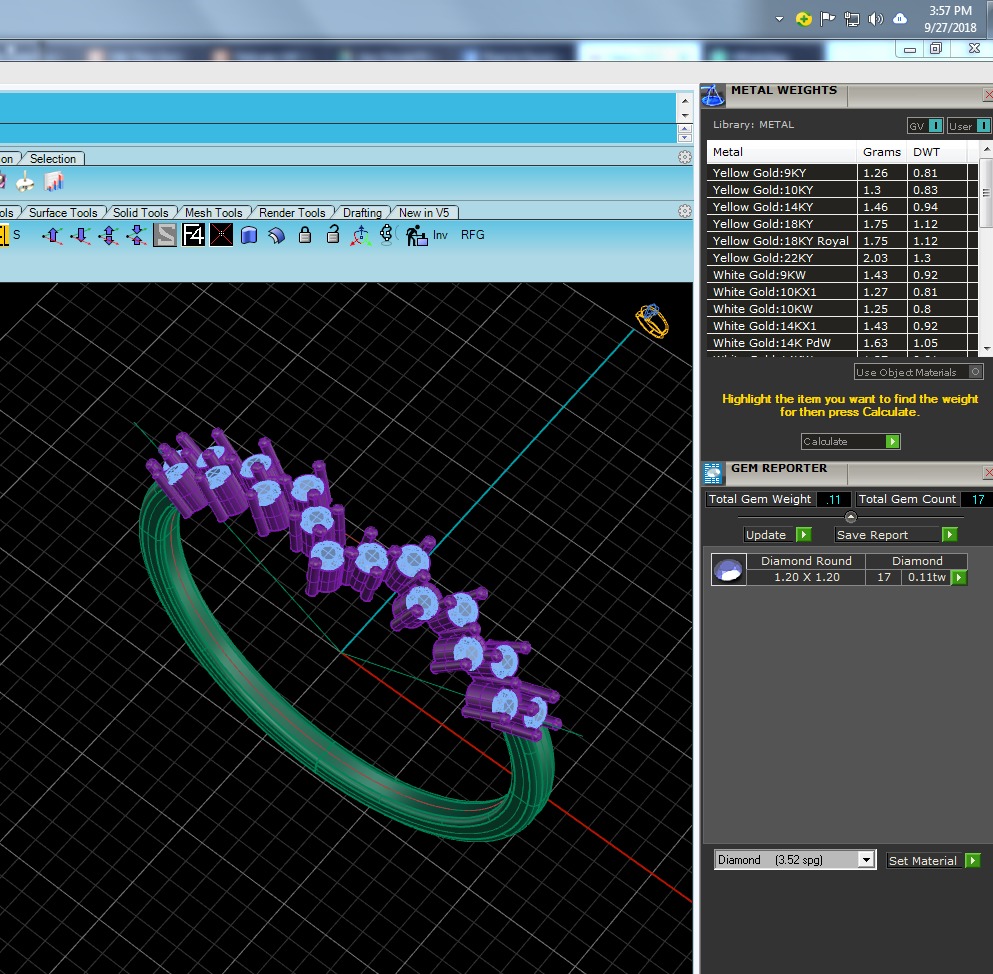Click the ring-on-pedestal toolbar icon
The width and height of the screenshot is (993, 974).
pos(386,234)
